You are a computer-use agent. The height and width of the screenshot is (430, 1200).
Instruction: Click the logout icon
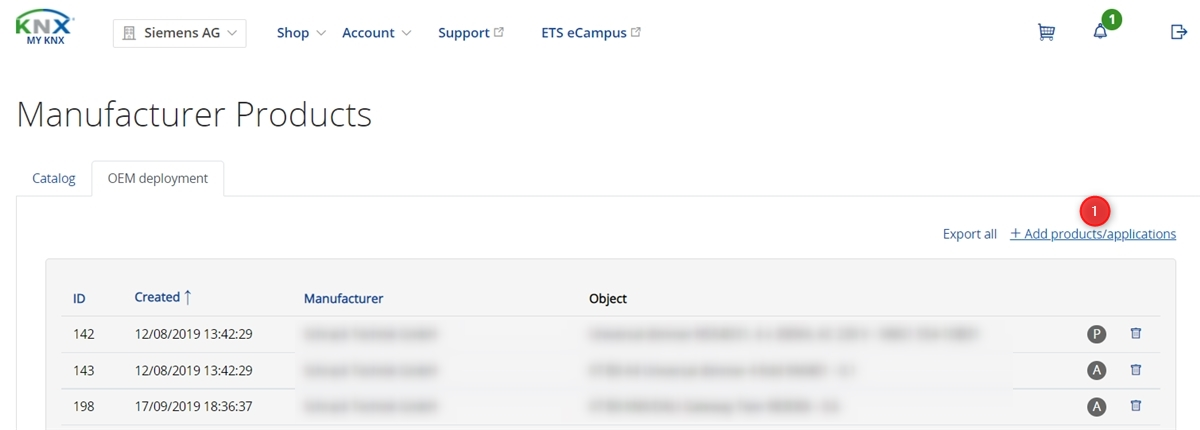pos(1178,32)
